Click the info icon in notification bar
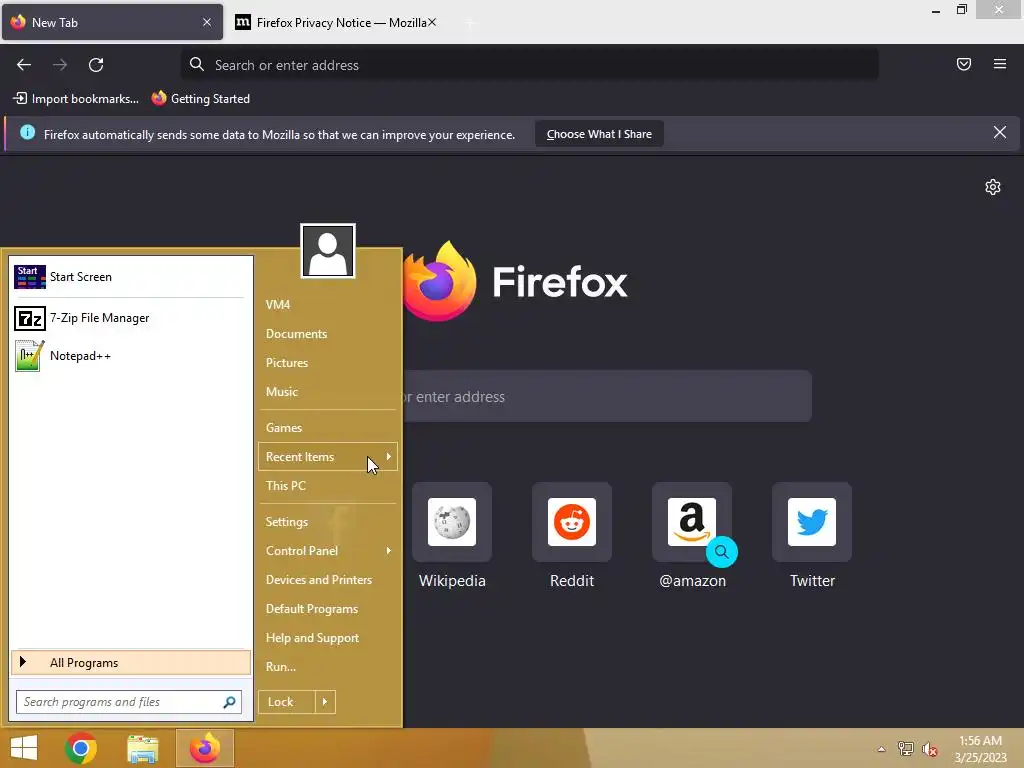Viewport: 1024px width, 768px height. [27, 133]
